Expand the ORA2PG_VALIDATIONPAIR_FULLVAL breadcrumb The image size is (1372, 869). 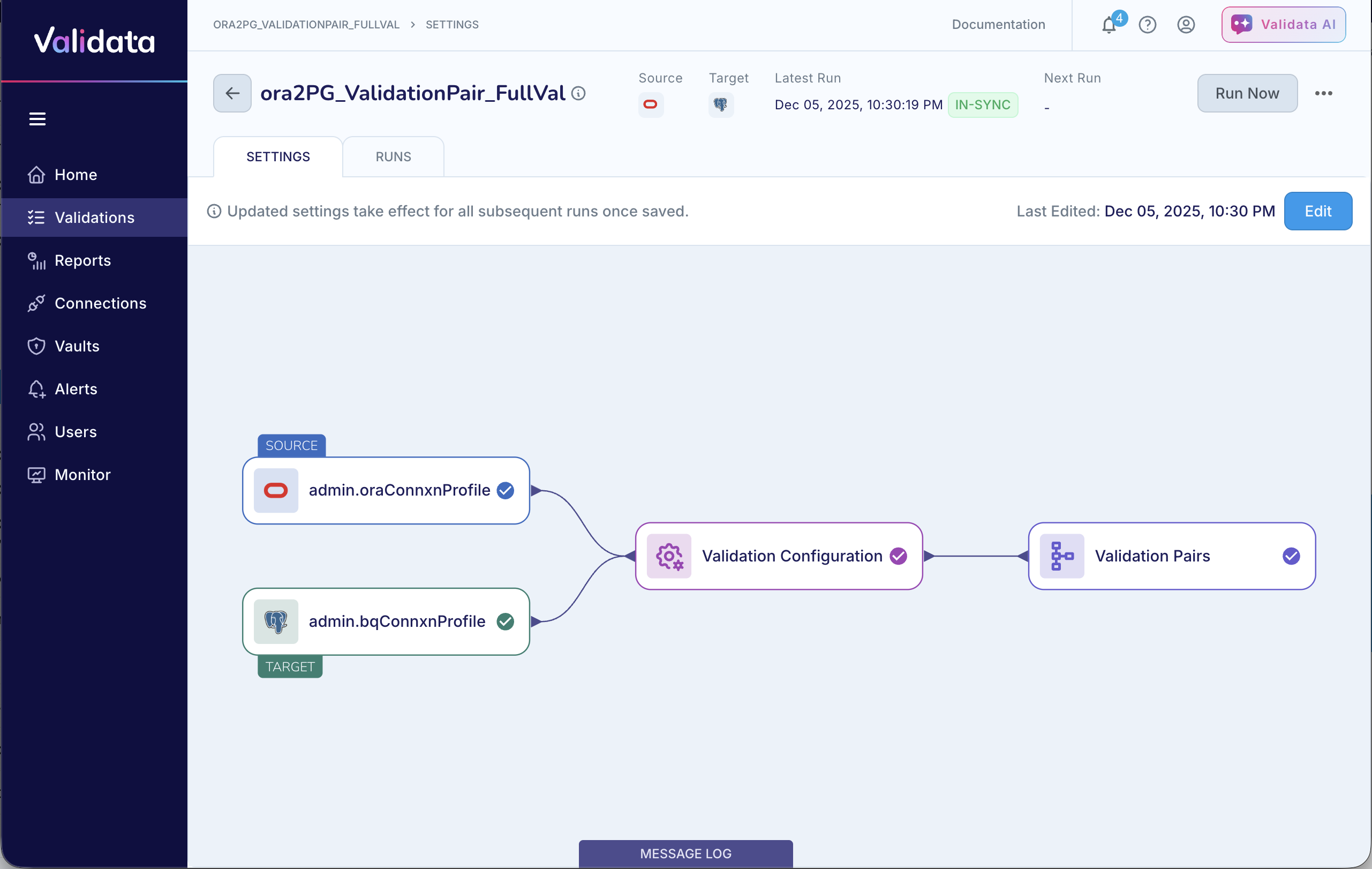tap(306, 25)
